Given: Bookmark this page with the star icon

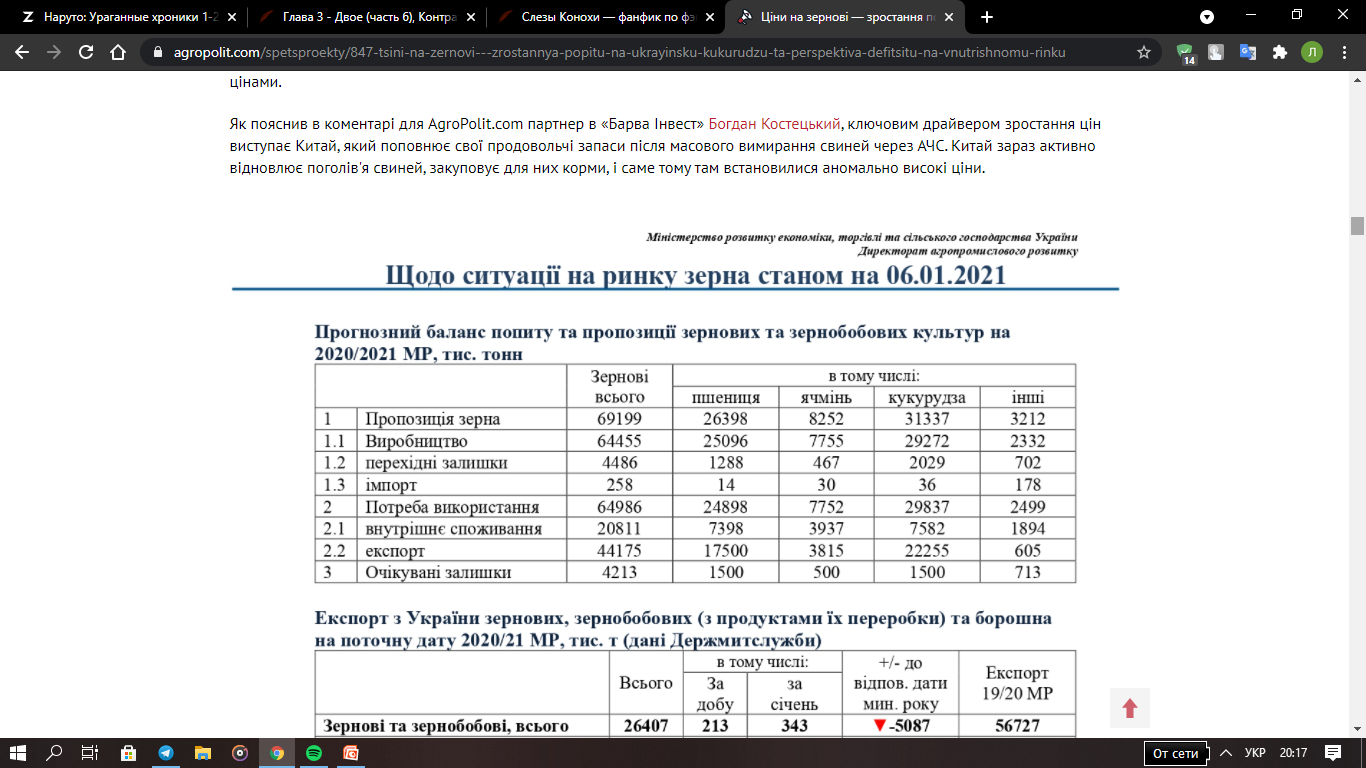Looking at the screenshot, I should (1144, 52).
